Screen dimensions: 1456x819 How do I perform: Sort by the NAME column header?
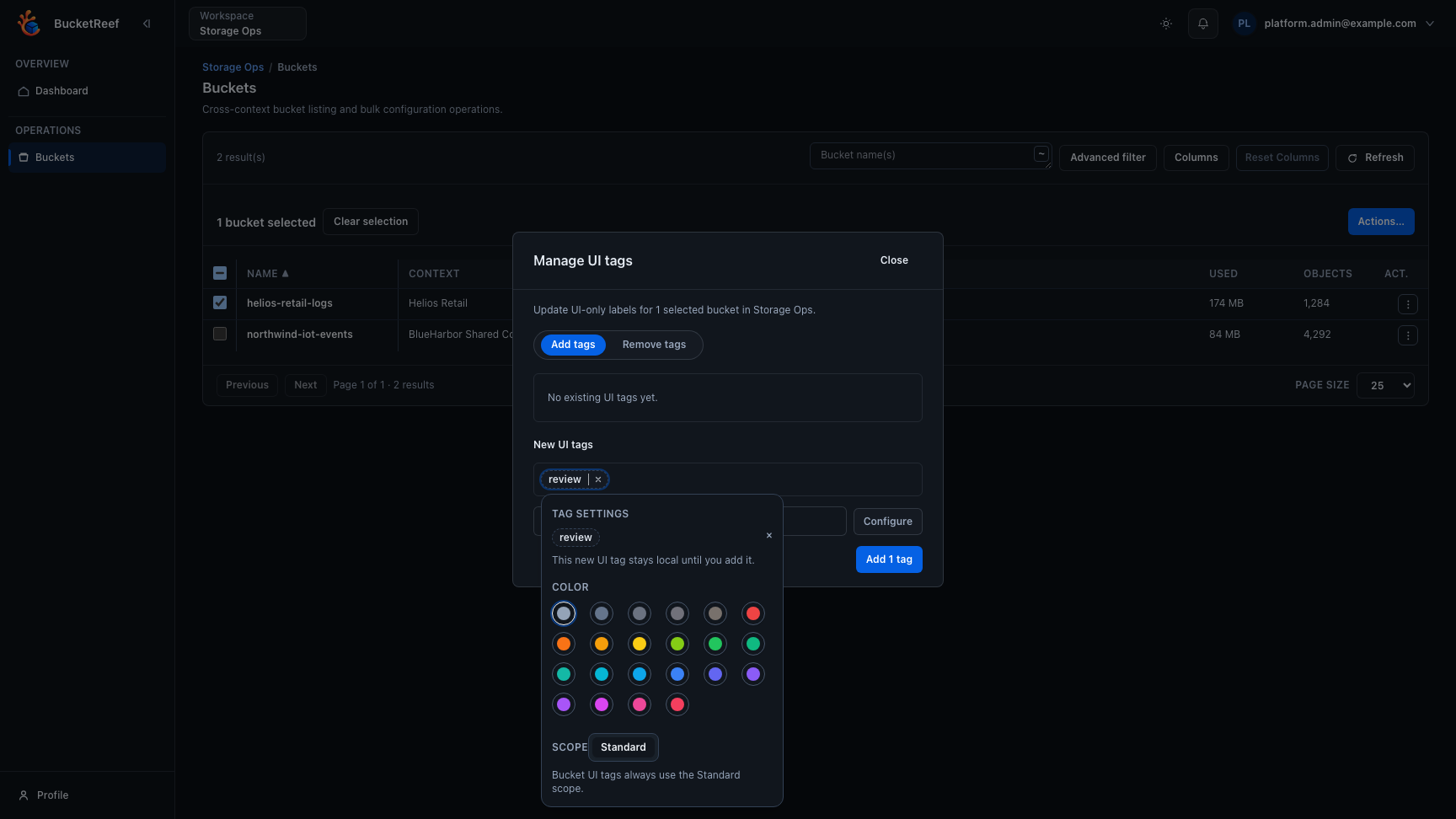click(x=268, y=274)
